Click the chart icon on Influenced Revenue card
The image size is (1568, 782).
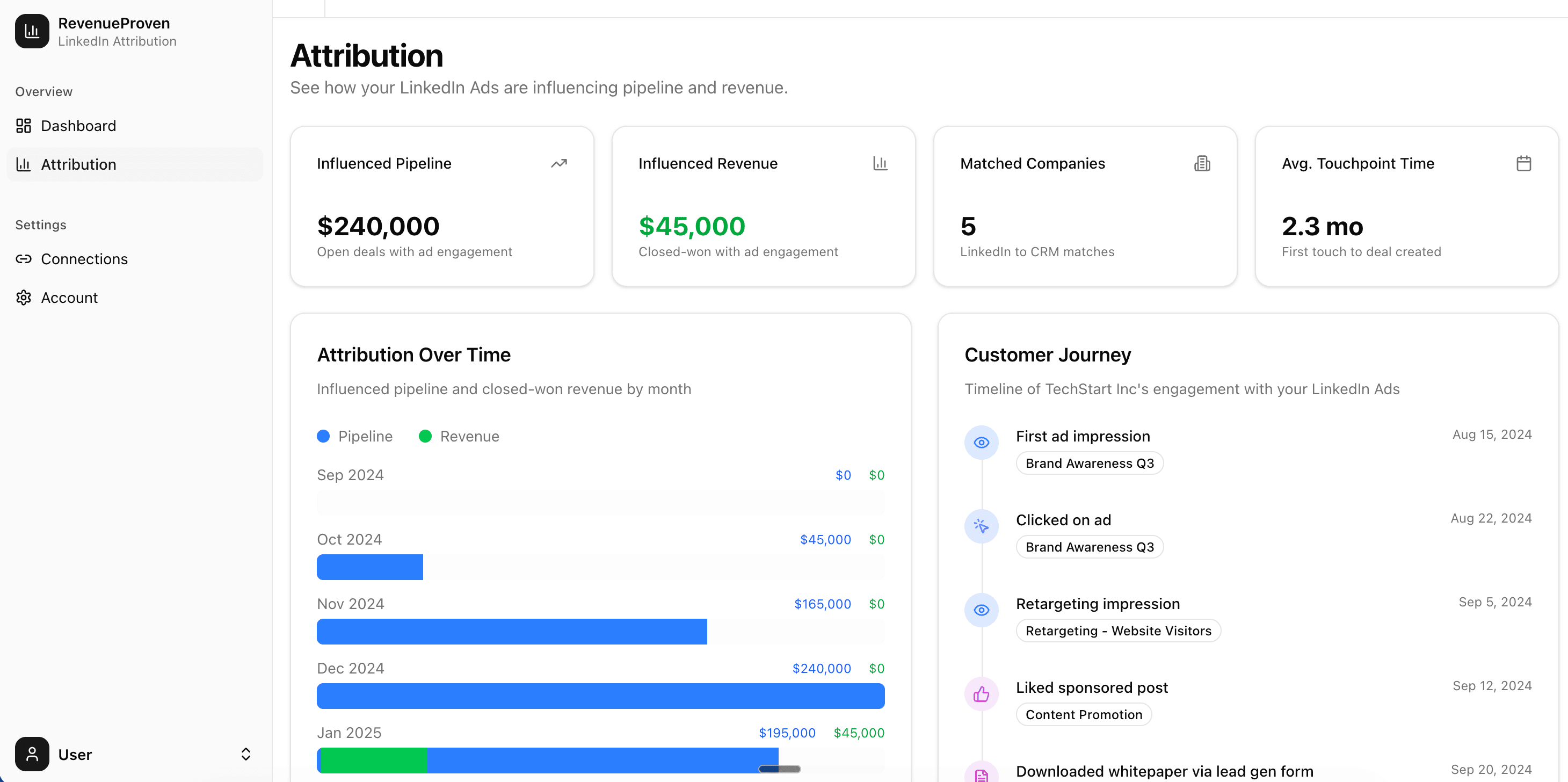pos(881,163)
